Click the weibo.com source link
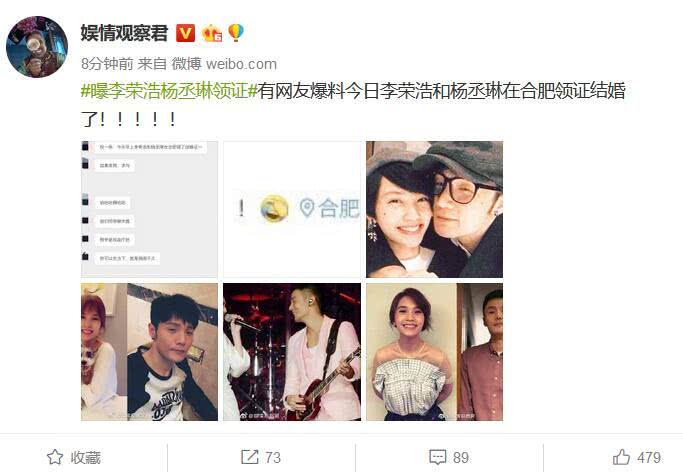The image size is (683, 475). [241, 64]
